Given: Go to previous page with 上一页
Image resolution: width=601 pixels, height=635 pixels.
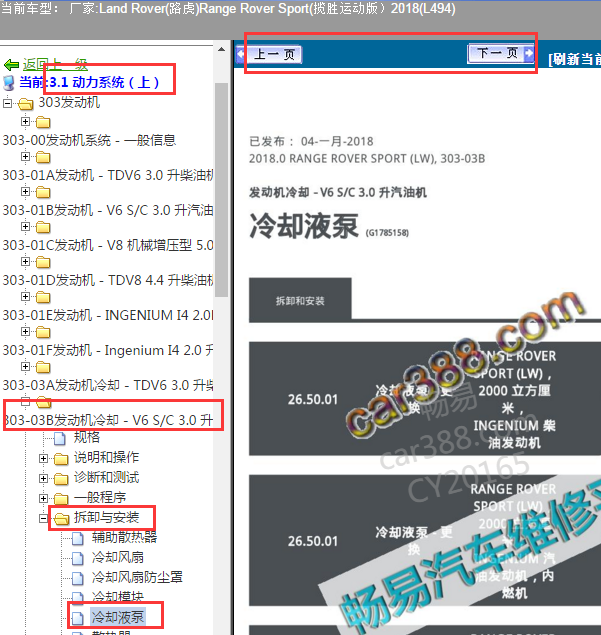Looking at the screenshot, I should (x=269, y=54).
